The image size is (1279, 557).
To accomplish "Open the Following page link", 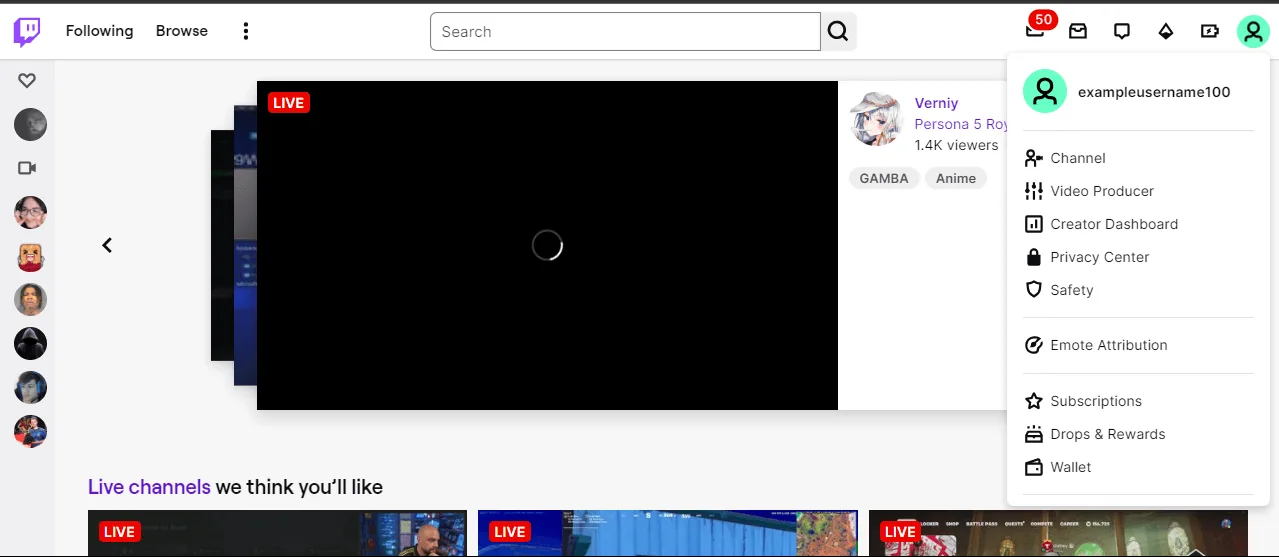I will pyautogui.click(x=99, y=31).
